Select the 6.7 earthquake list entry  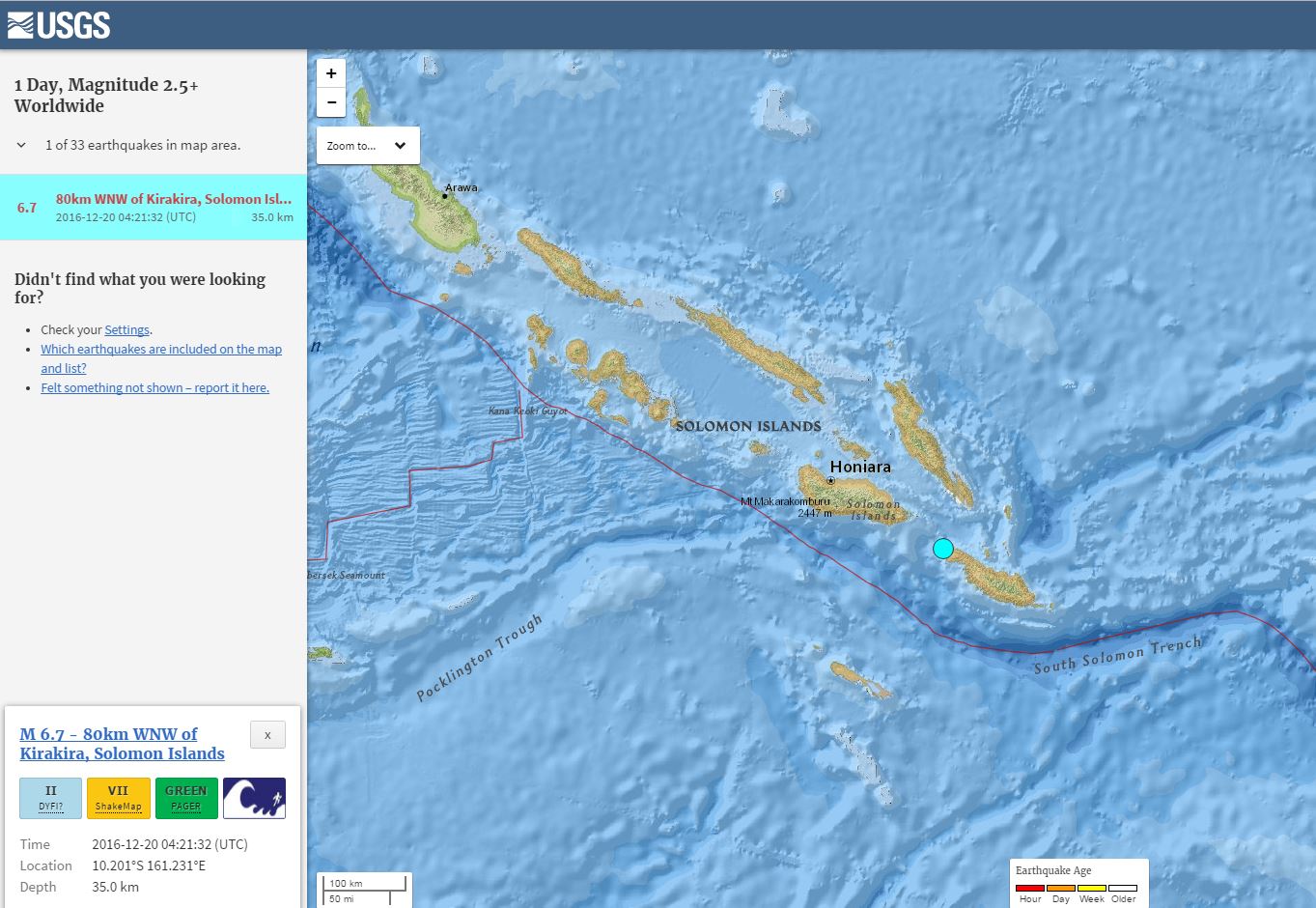pos(154,207)
